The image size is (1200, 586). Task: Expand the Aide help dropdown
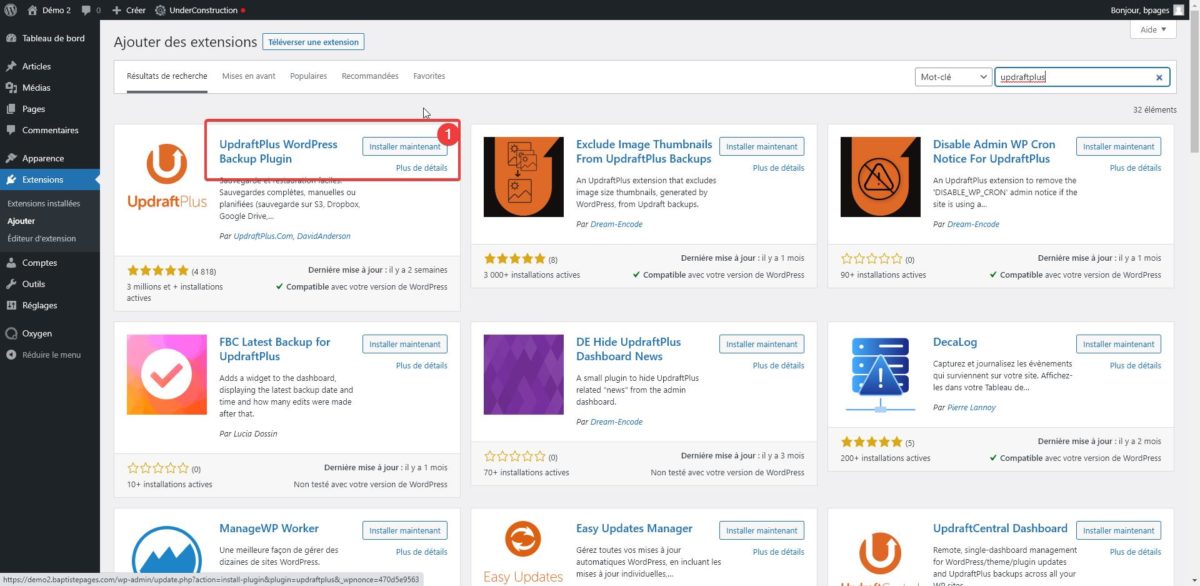[1153, 30]
